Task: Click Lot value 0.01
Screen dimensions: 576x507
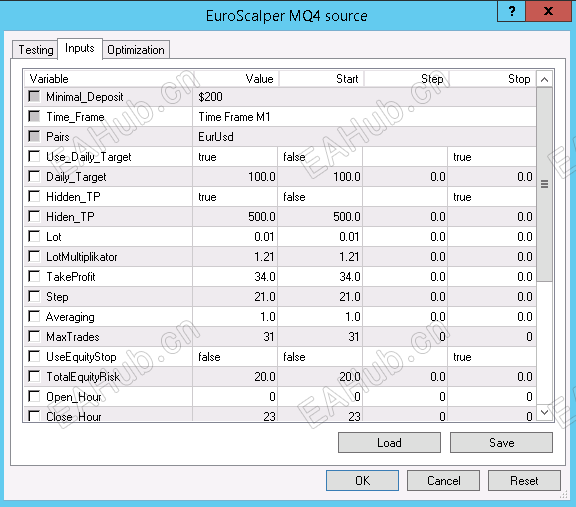Action: click(x=235, y=237)
